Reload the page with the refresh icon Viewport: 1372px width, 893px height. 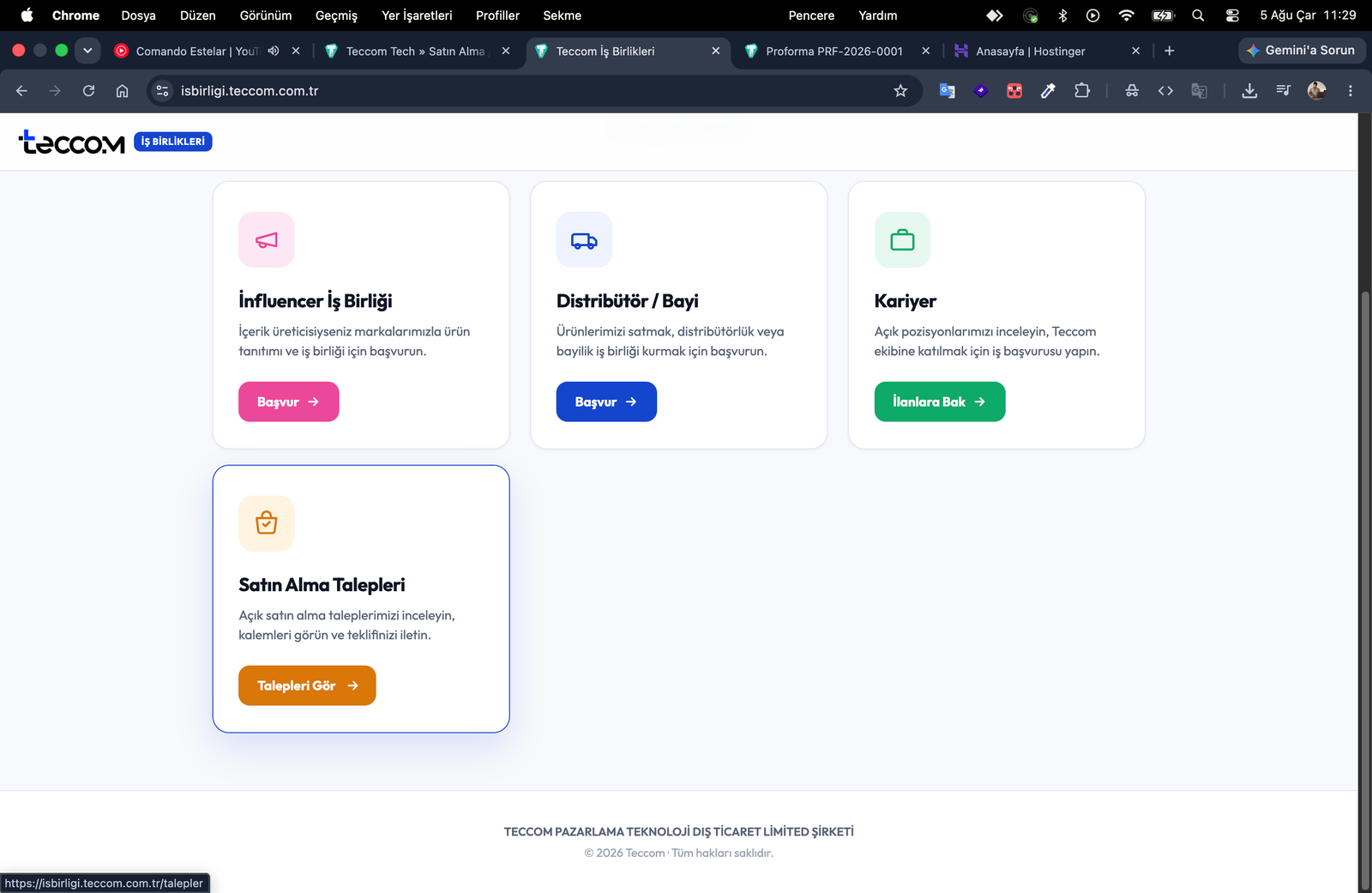pos(88,91)
